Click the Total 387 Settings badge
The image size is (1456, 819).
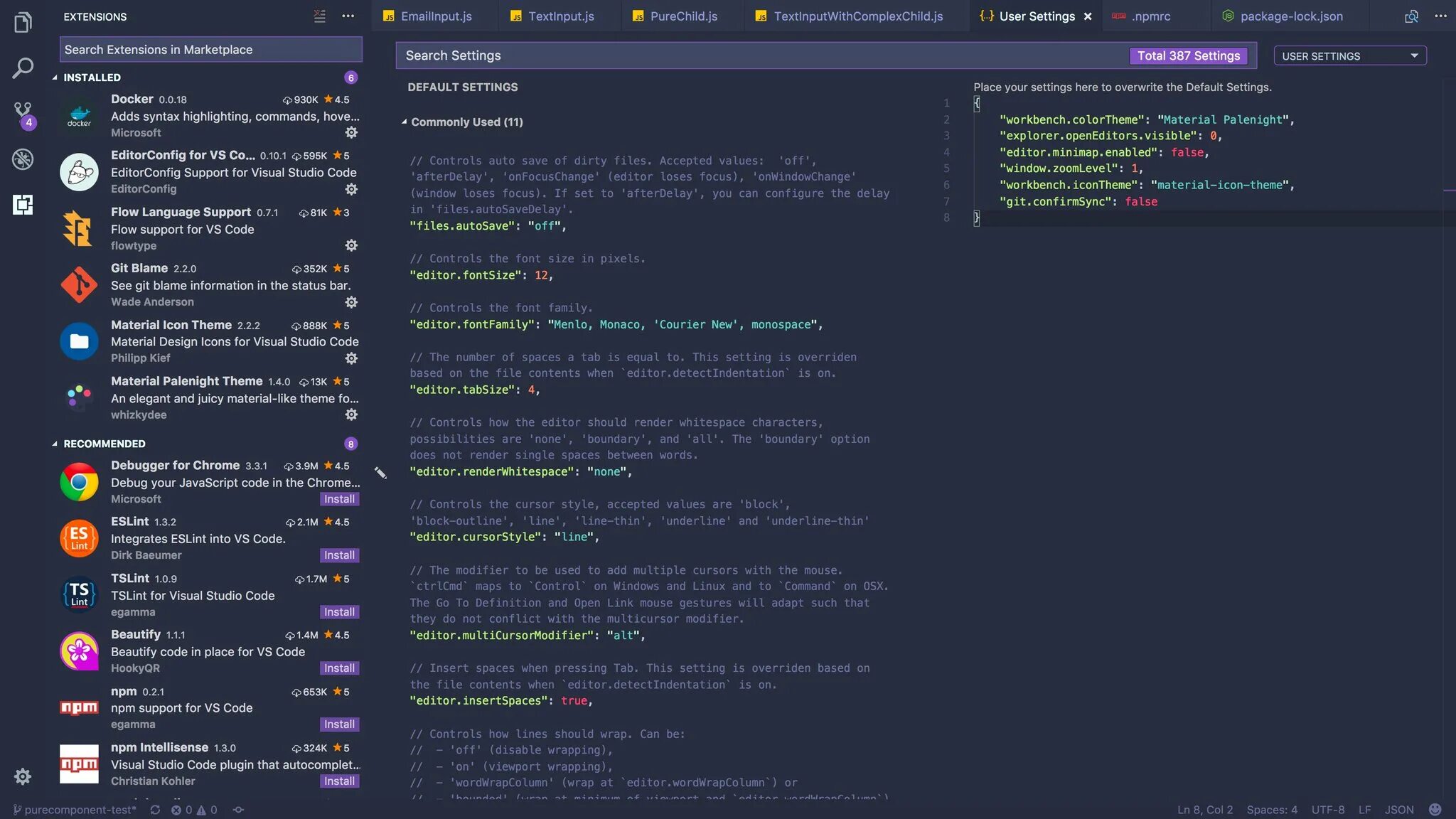[x=1188, y=55]
